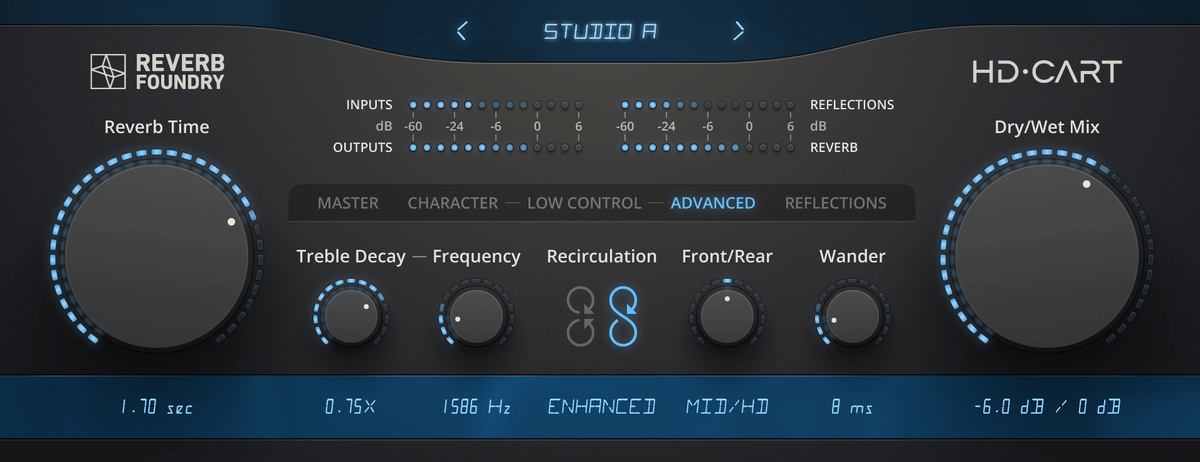Viewport: 1200px width, 462px height.
Task: Click the ENHANCED recirculation readout
Action: click(602, 407)
